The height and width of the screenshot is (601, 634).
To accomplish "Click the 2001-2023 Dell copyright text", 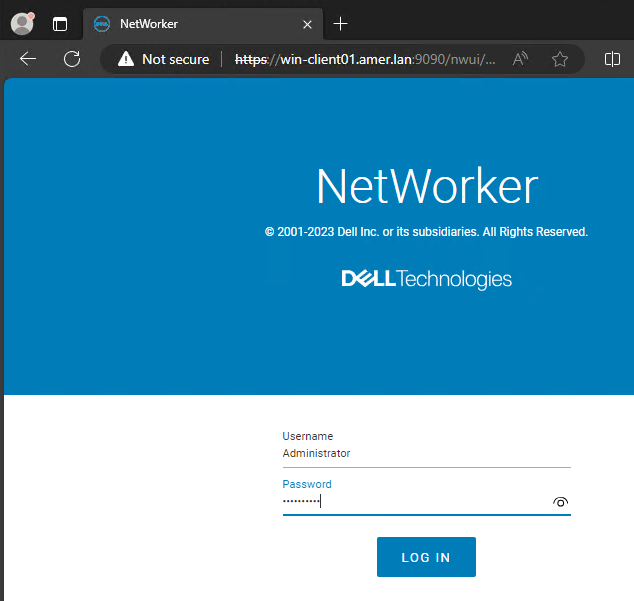I will (427, 232).
